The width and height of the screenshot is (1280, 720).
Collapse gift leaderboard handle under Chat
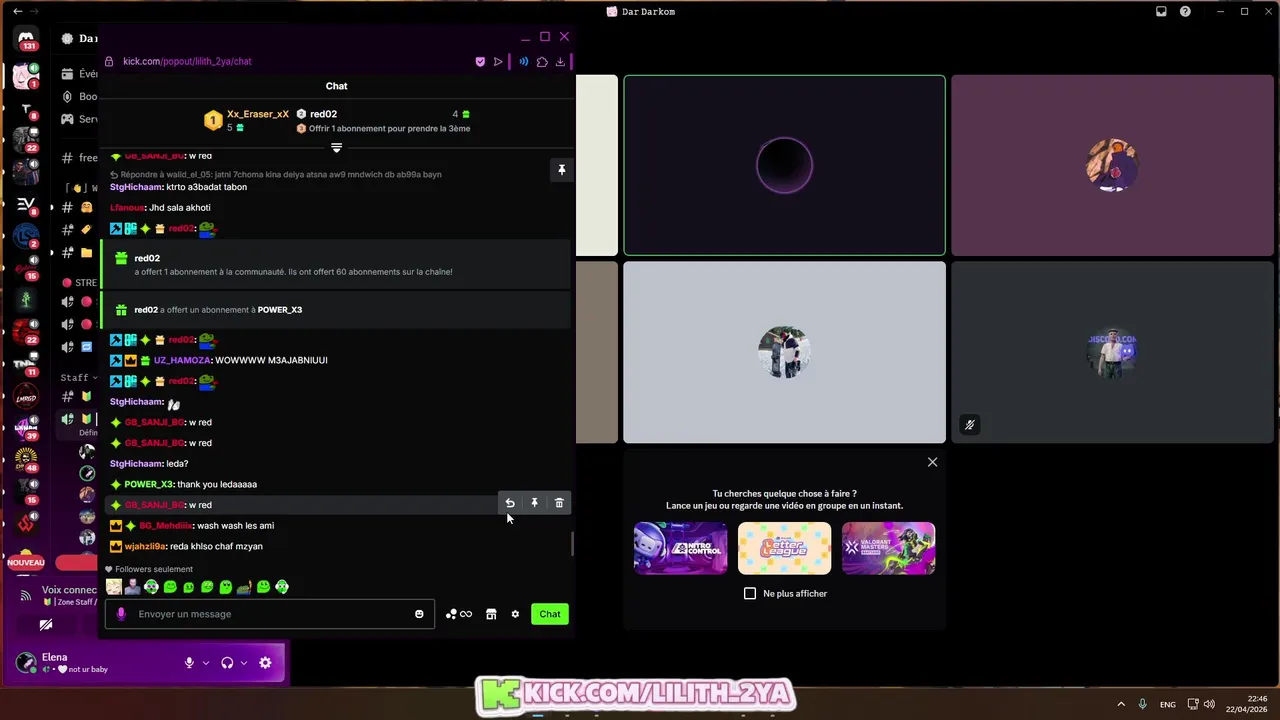pos(336,147)
